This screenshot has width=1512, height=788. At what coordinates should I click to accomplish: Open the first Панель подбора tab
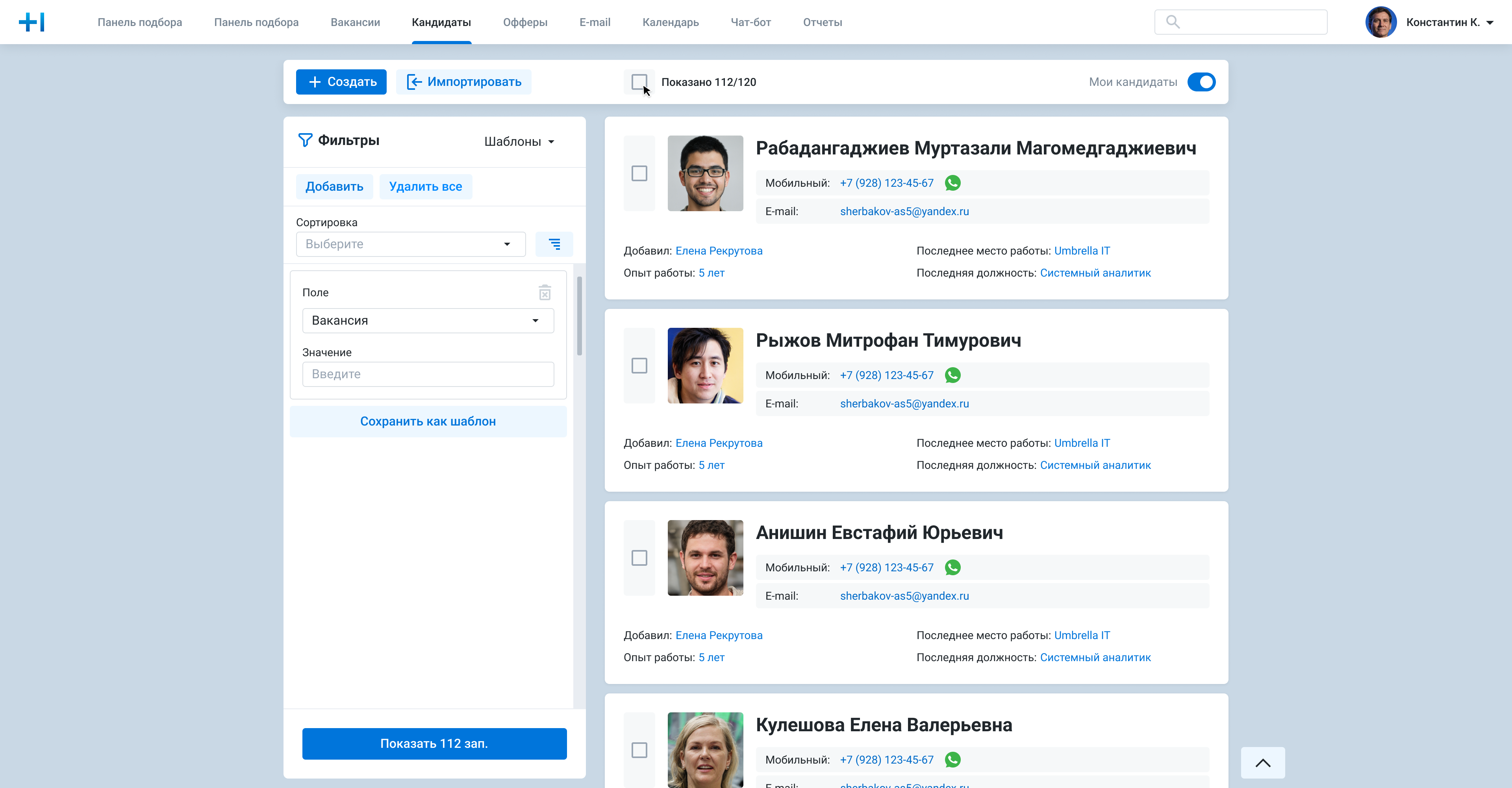pos(140,22)
